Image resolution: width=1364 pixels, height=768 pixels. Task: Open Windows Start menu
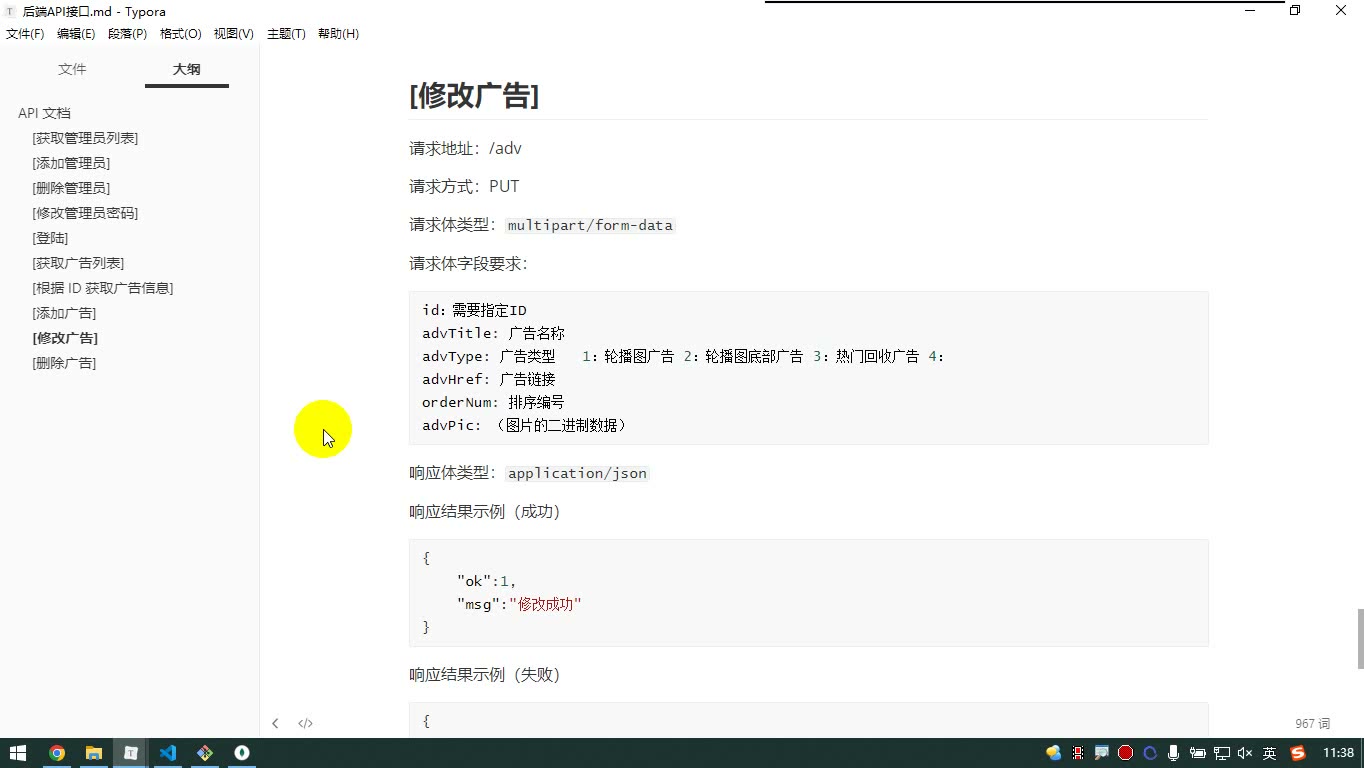click(x=18, y=753)
